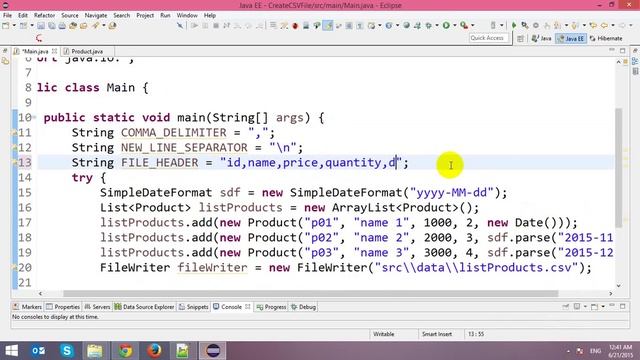
Task: Switch to the Progress tab
Action: 271,307
